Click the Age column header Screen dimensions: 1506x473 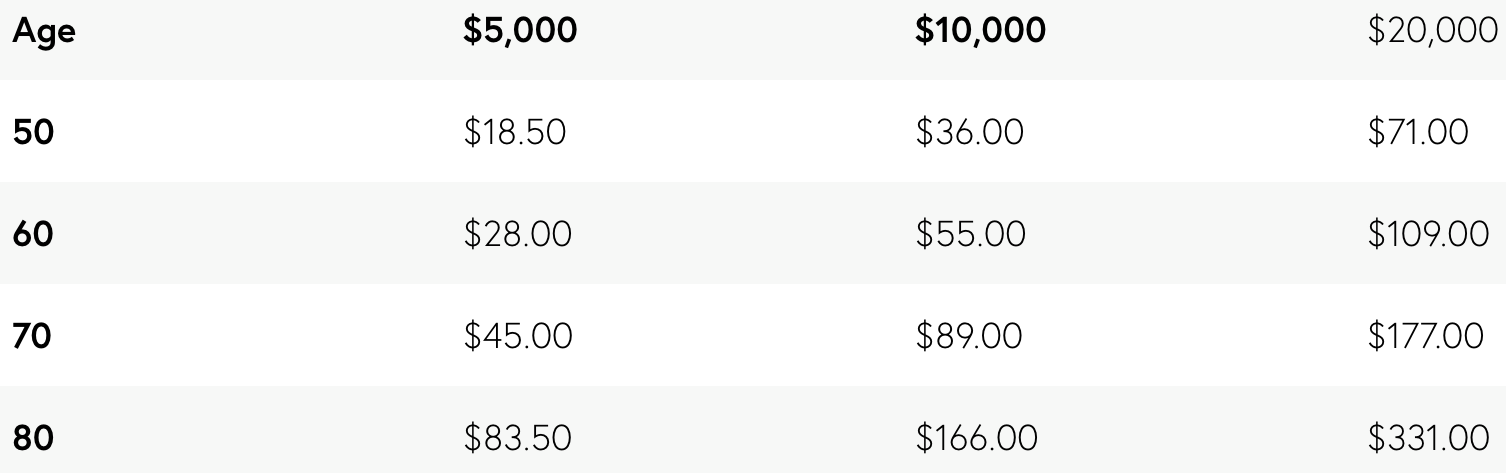[43, 33]
